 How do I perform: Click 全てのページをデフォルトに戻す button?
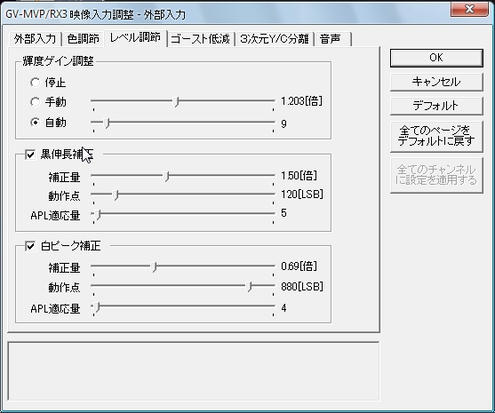[x=436, y=136]
